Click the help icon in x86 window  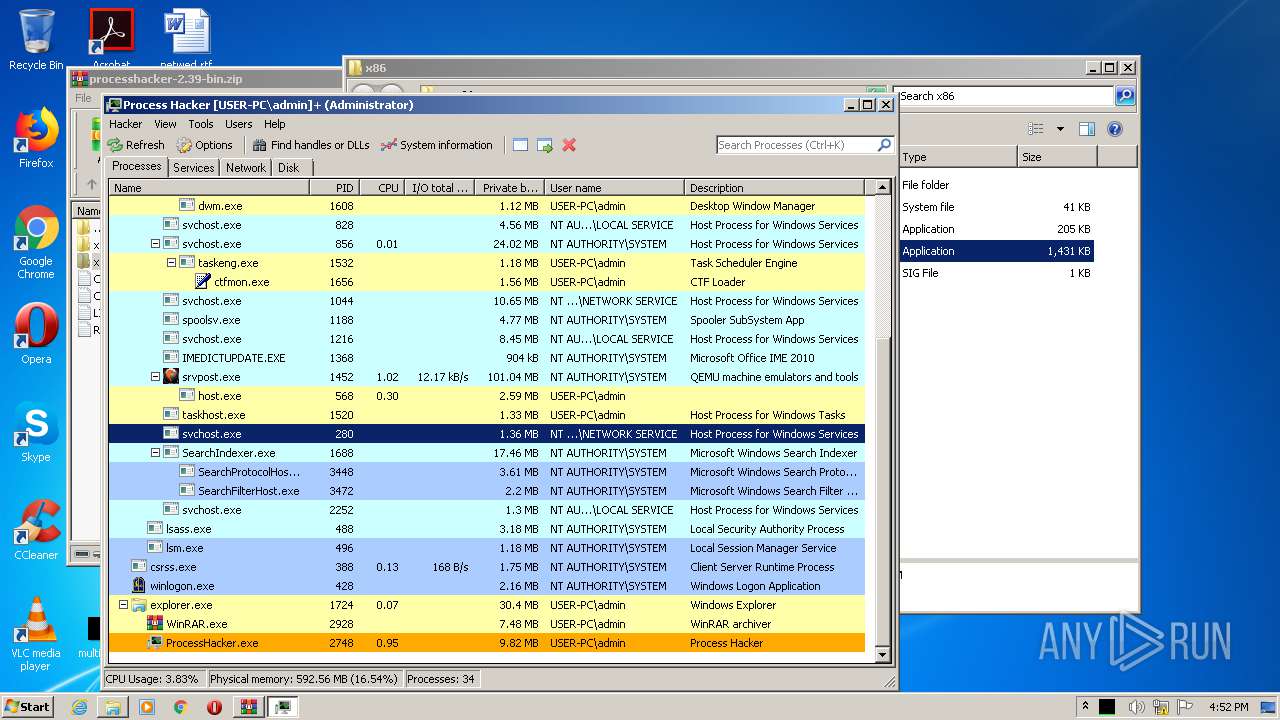coord(1115,129)
